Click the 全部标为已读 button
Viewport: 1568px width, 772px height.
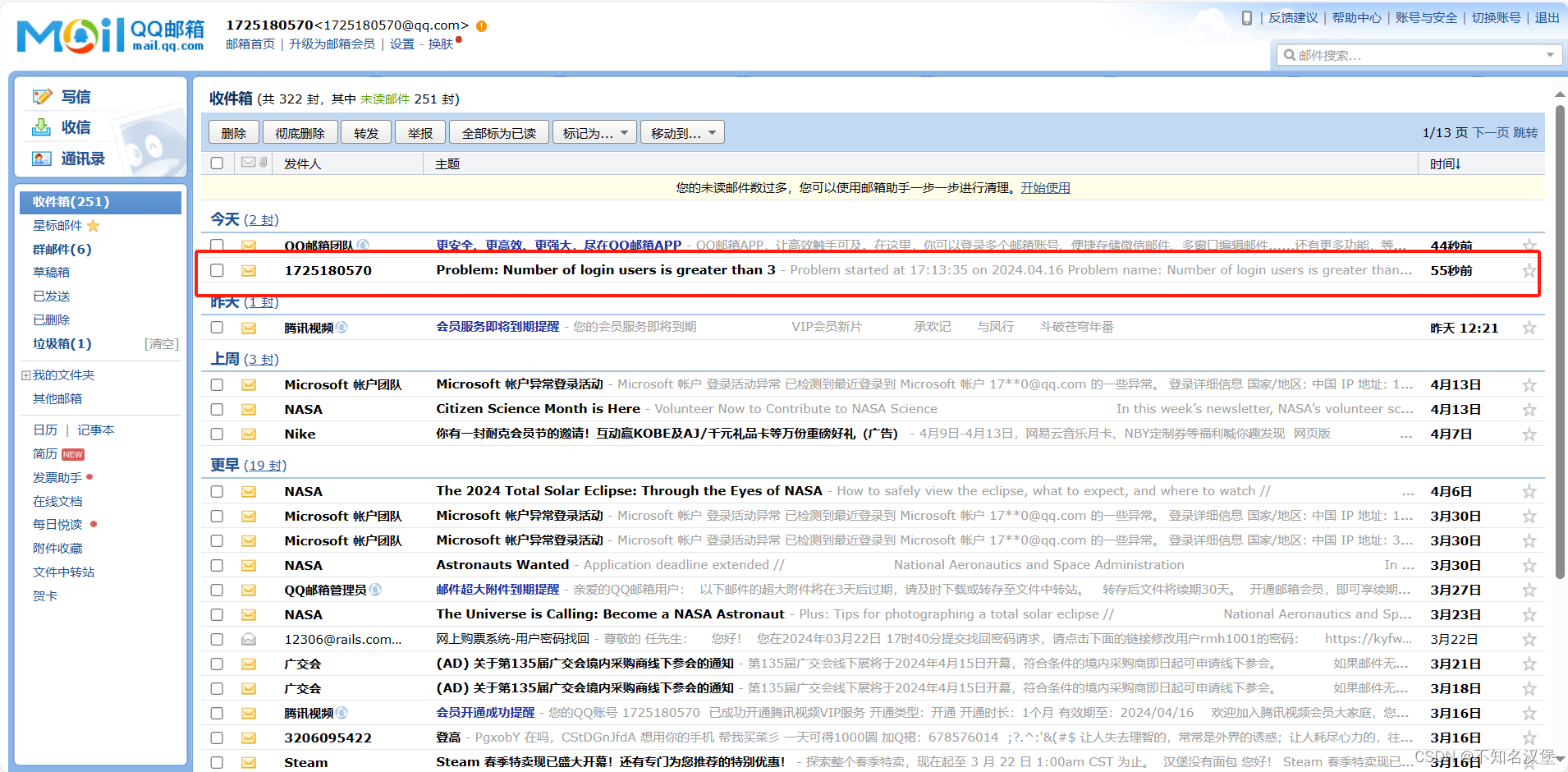498,133
